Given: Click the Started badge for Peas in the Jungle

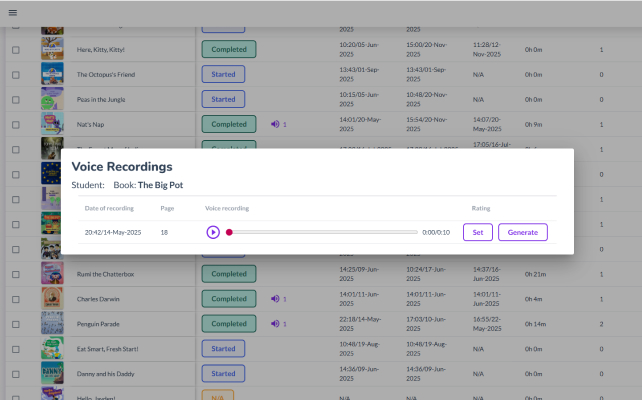Looking at the screenshot, I should (x=223, y=99).
